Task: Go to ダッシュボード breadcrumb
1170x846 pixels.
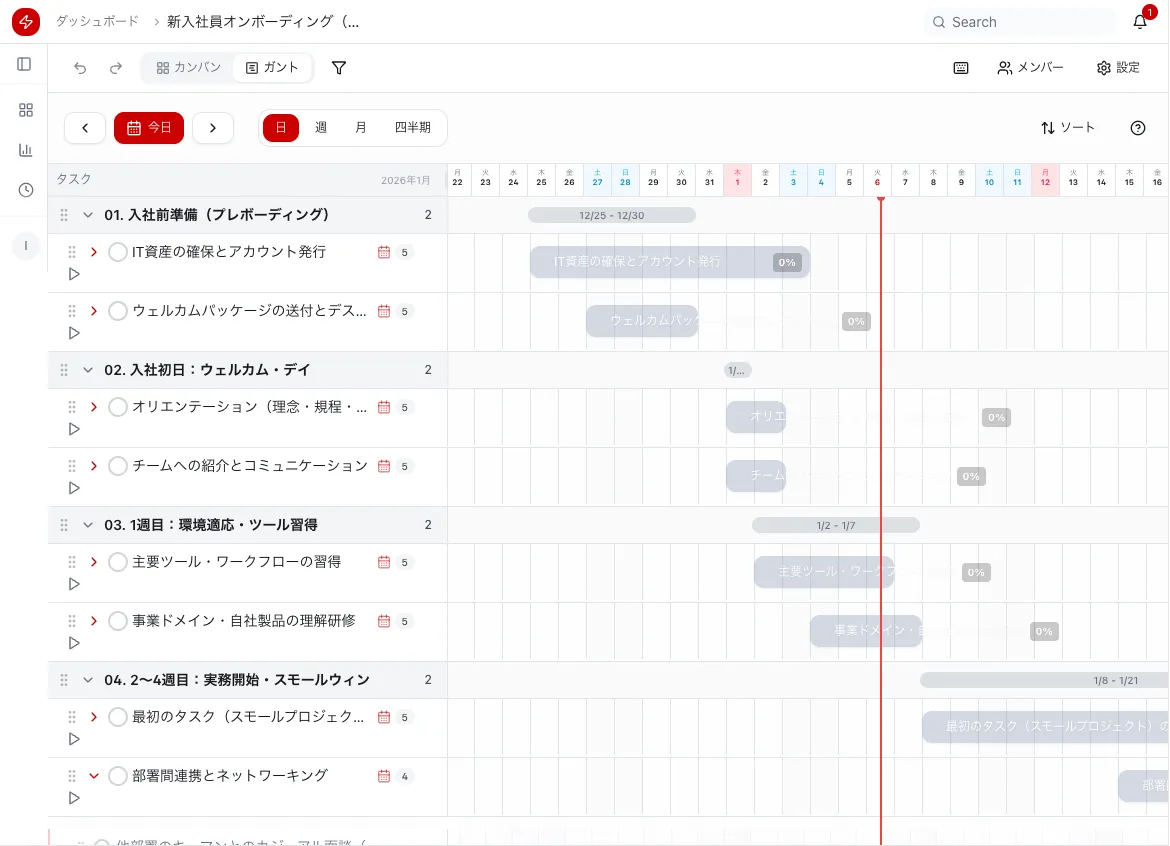Action: [x=97, y=22]
